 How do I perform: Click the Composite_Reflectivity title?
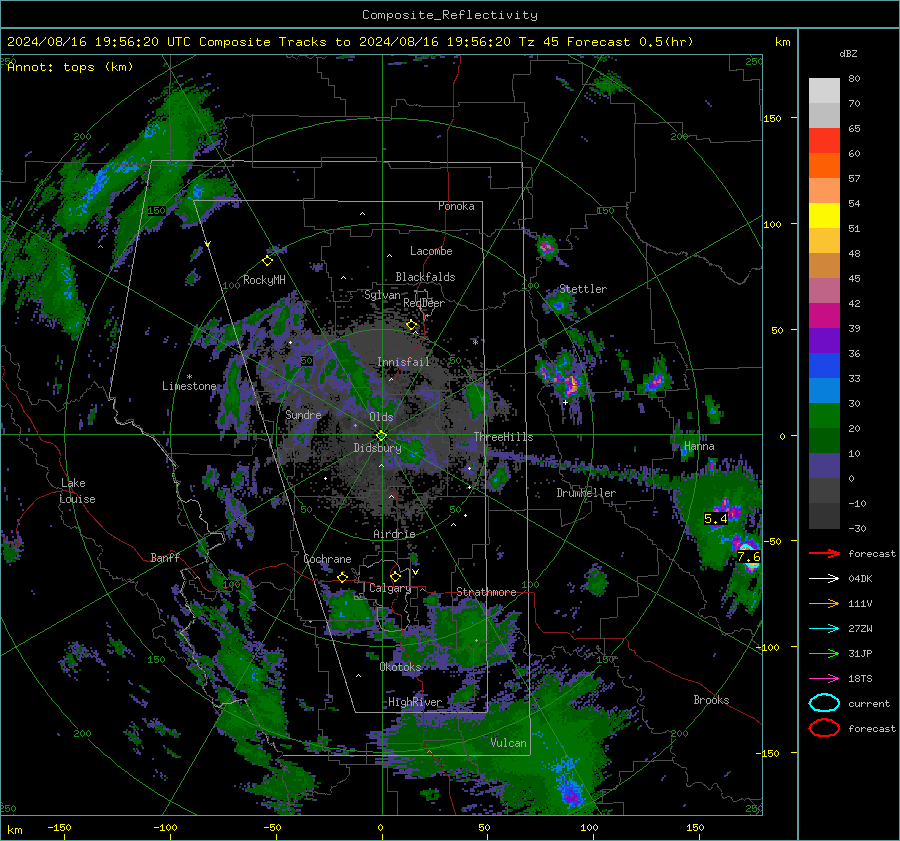(449, 15)
